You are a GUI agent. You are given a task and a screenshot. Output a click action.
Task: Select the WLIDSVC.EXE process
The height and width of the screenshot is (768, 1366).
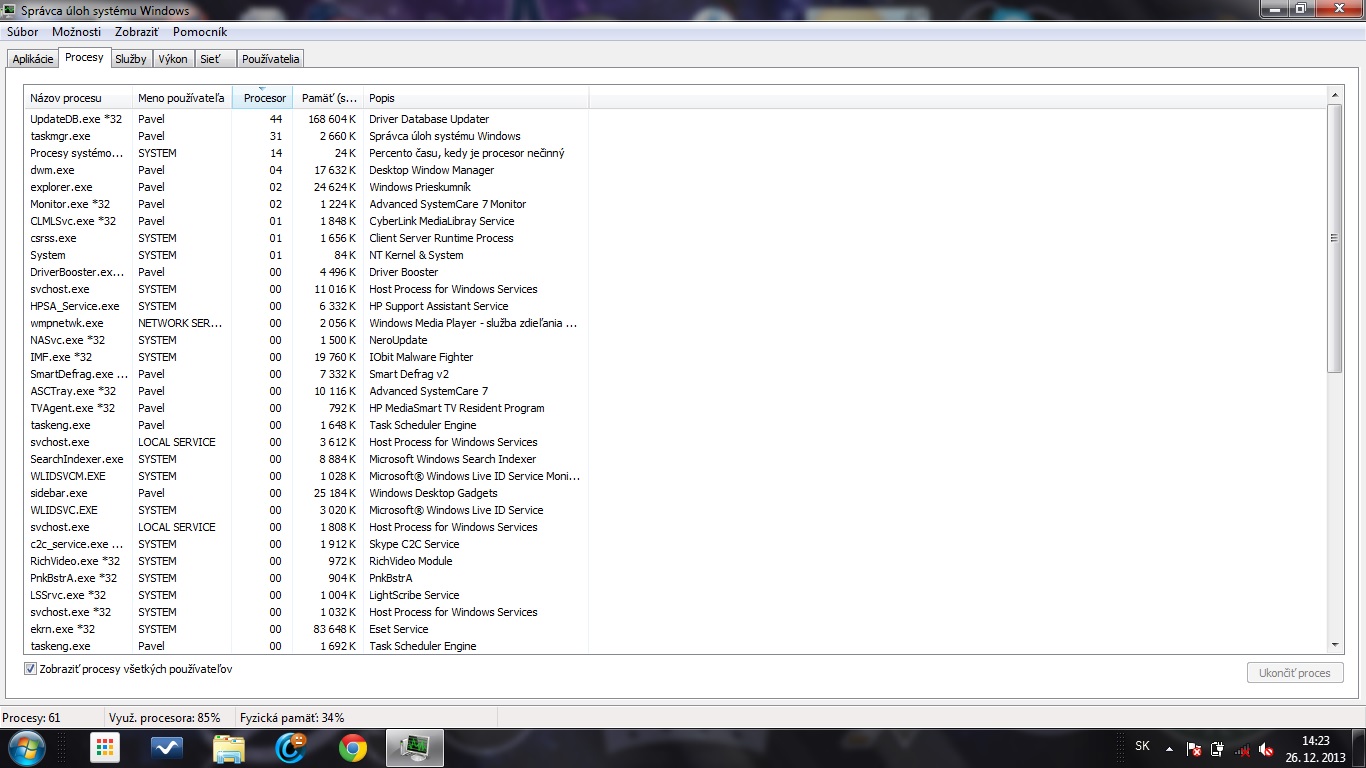(307, 510)
